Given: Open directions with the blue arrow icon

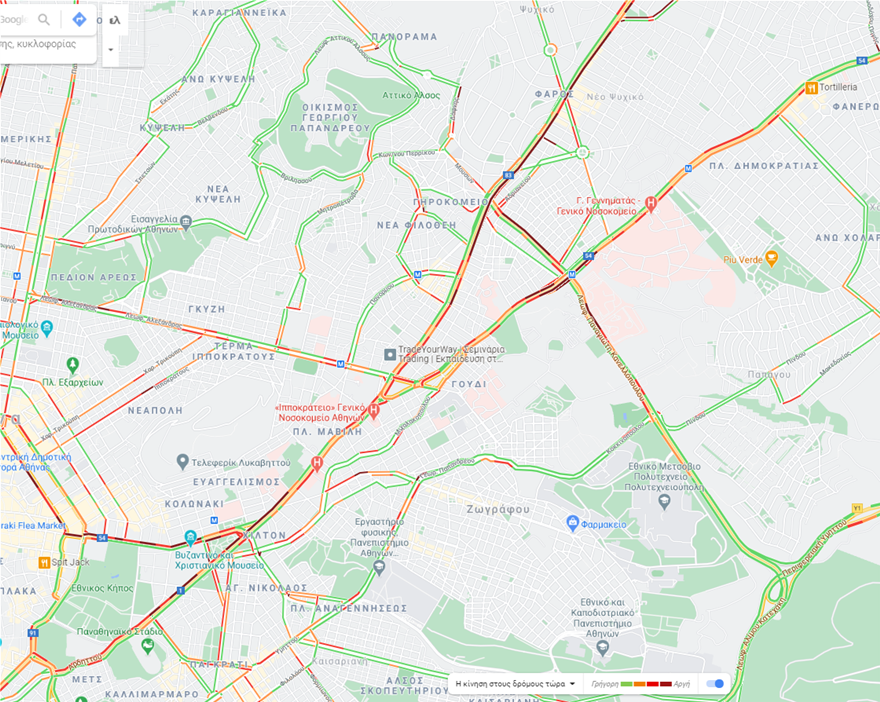Looking at the screenshot, I should [80, 20].
